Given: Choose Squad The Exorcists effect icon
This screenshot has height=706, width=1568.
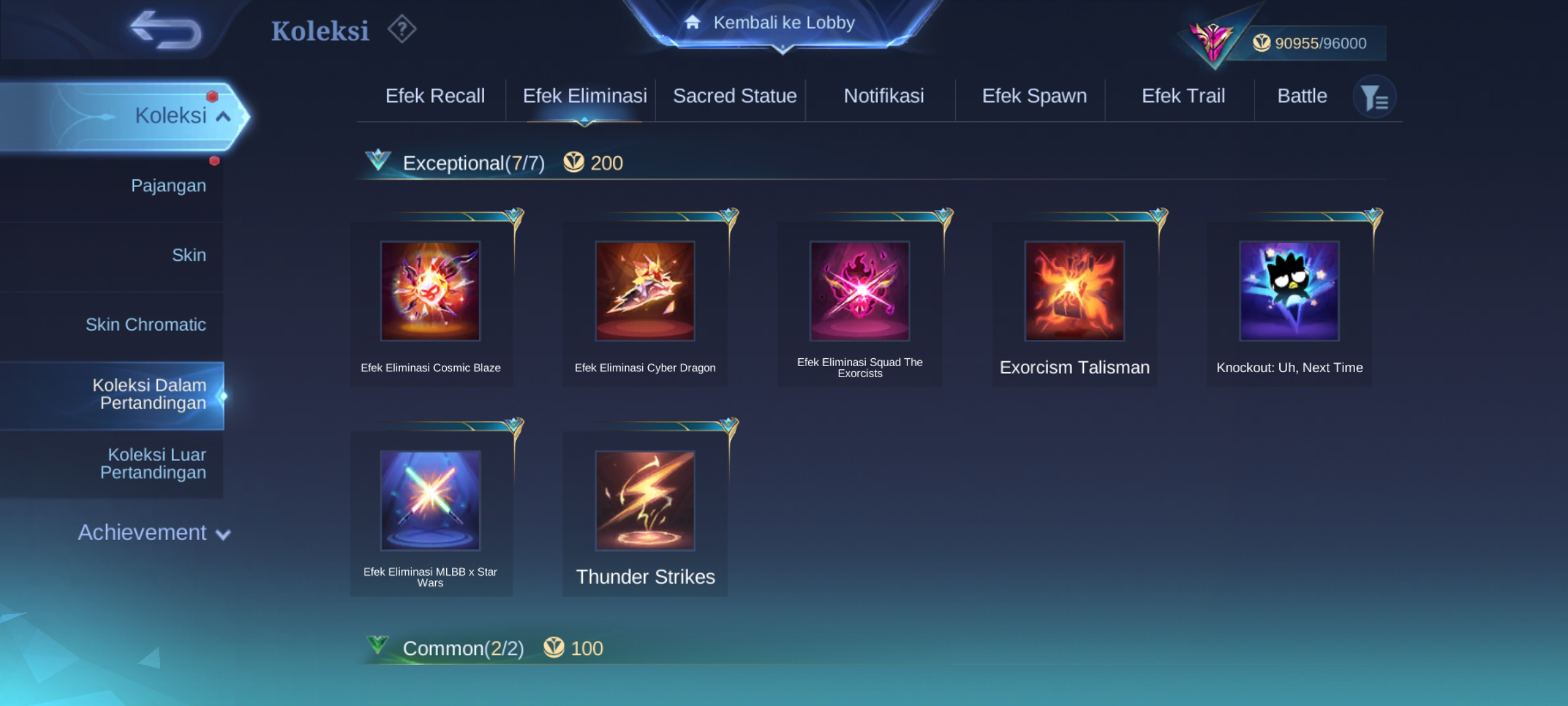Looking at the screenshot, I should click(860, 291).
